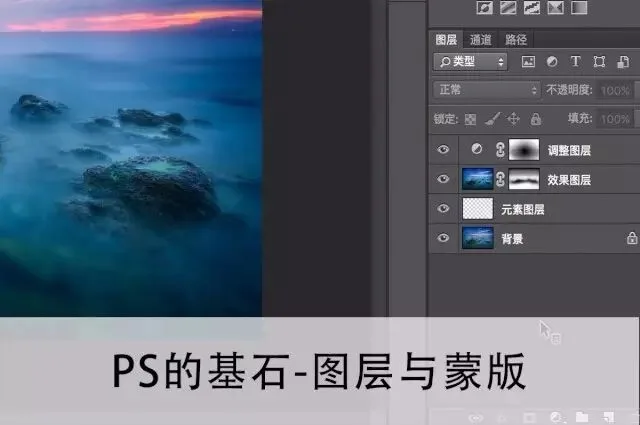Lock all (padlock icon next to 锁定)
Image resolution: width=640 pixels, height=425 pixels.
[536, 119]
